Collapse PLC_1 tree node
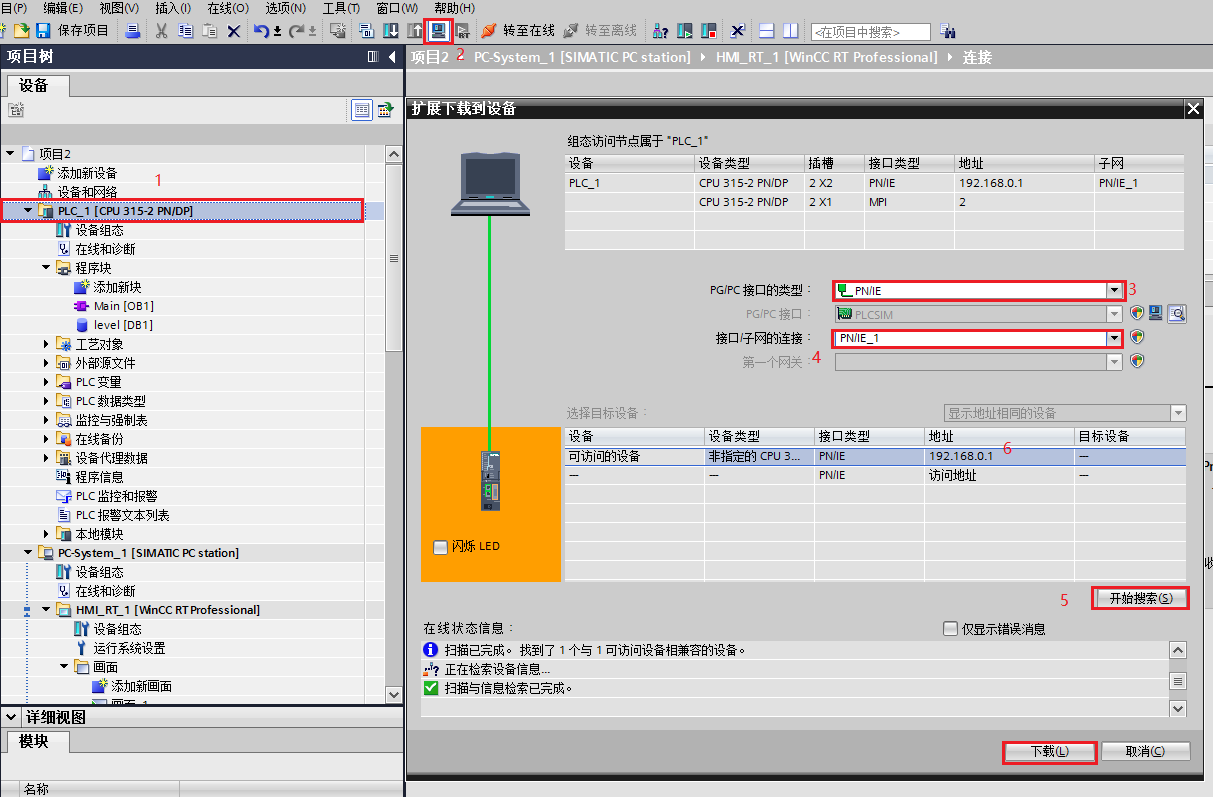1213x797 pixels. (28, 211)
